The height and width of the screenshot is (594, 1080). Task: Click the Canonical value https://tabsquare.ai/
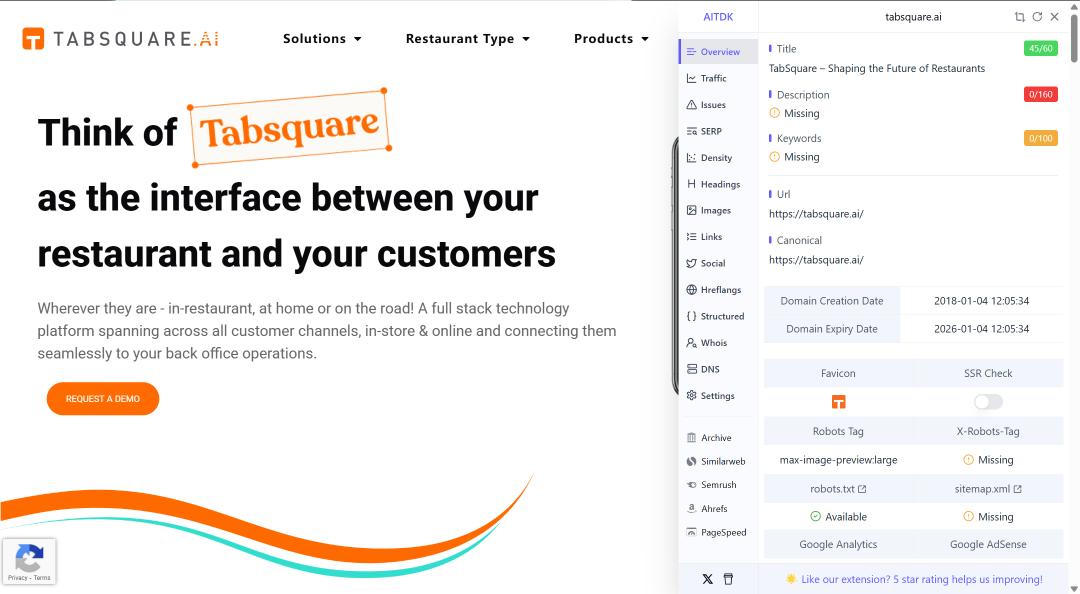816,260
